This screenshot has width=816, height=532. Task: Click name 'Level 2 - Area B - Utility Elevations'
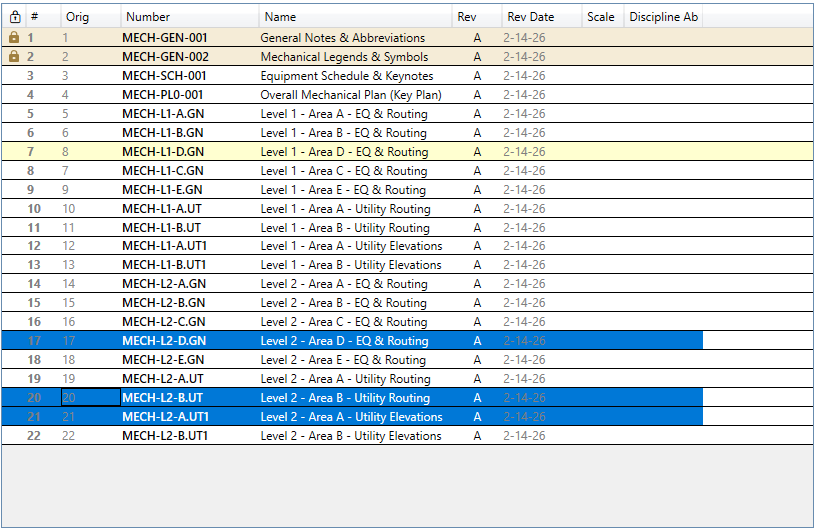pos(351,436)
